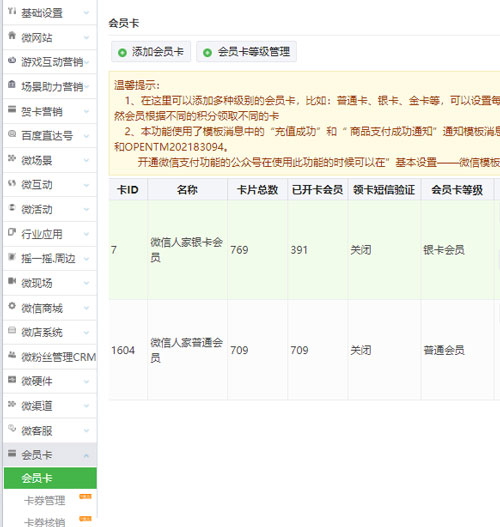Open the 行业应用 menu
Viewport: 500px width, 527px height.
50,234
